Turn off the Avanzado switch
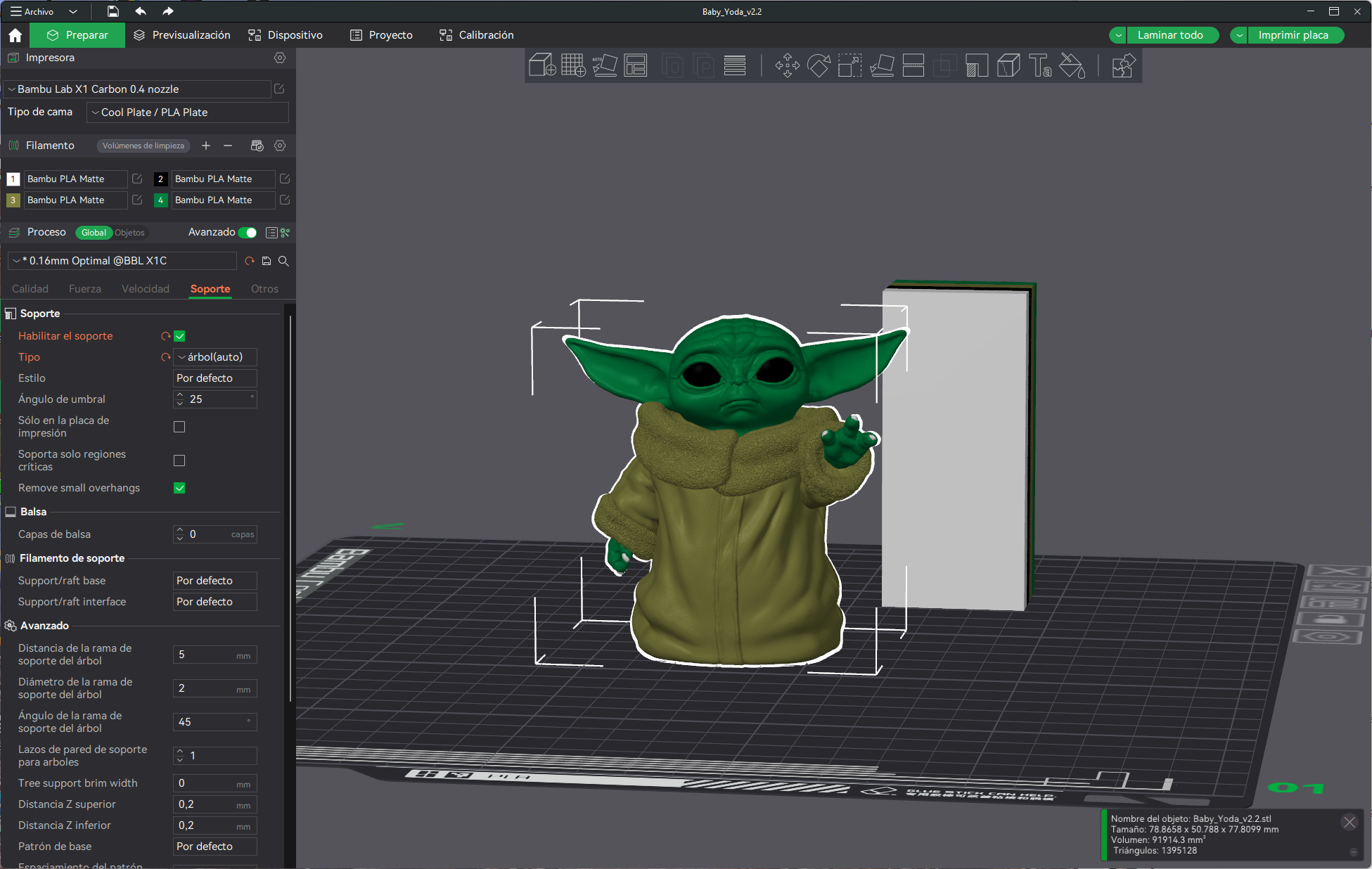 click(248, 232)
